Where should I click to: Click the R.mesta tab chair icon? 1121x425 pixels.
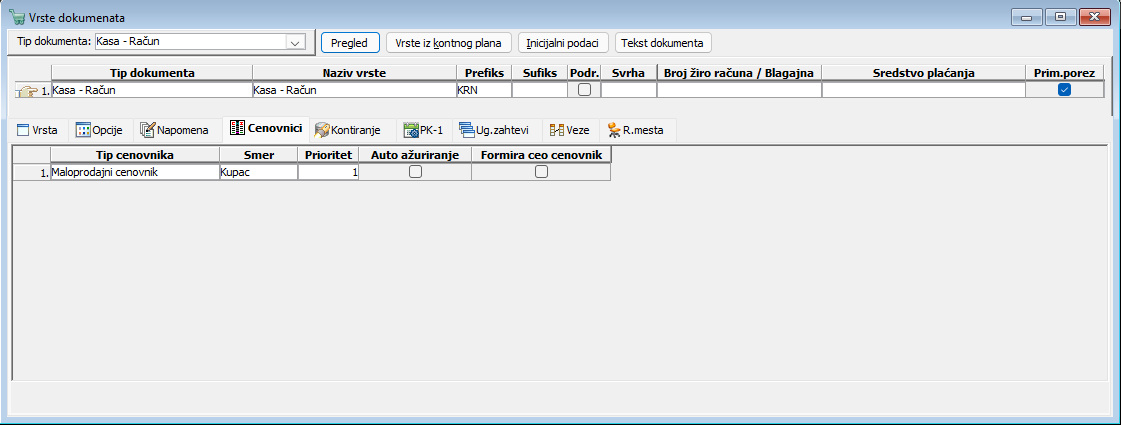point(613,130)
